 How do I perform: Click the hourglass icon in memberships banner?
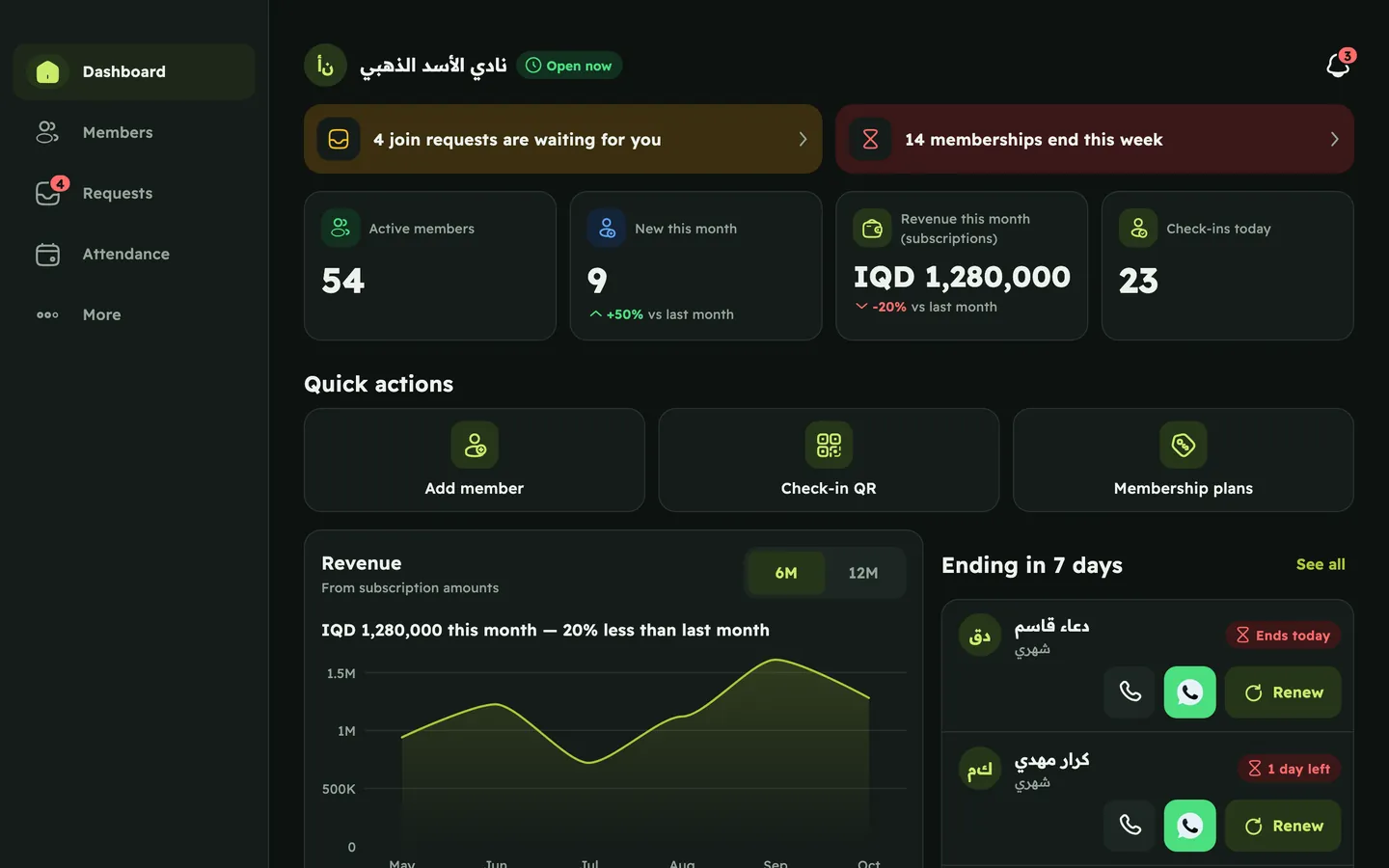click(870, 139)
